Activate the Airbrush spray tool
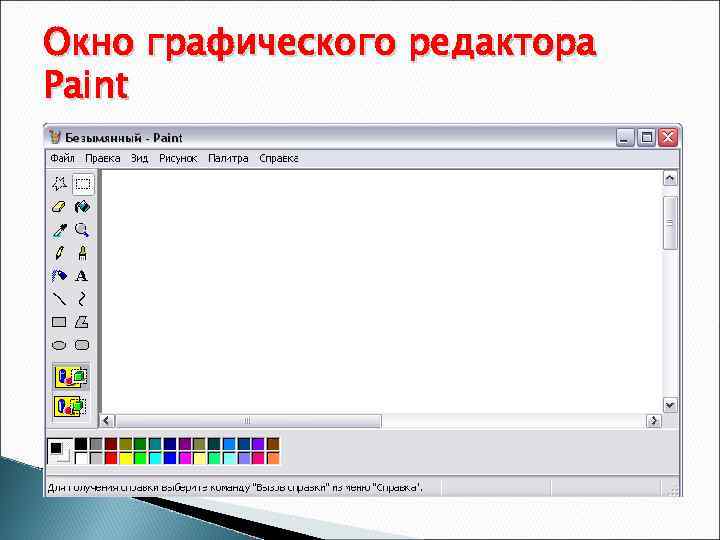 click(59, 276)
